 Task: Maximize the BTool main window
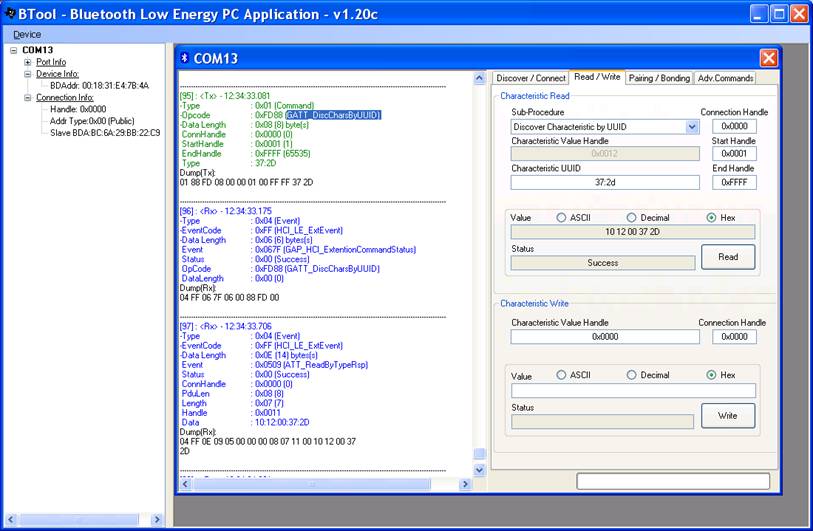[x=779, y=13]
